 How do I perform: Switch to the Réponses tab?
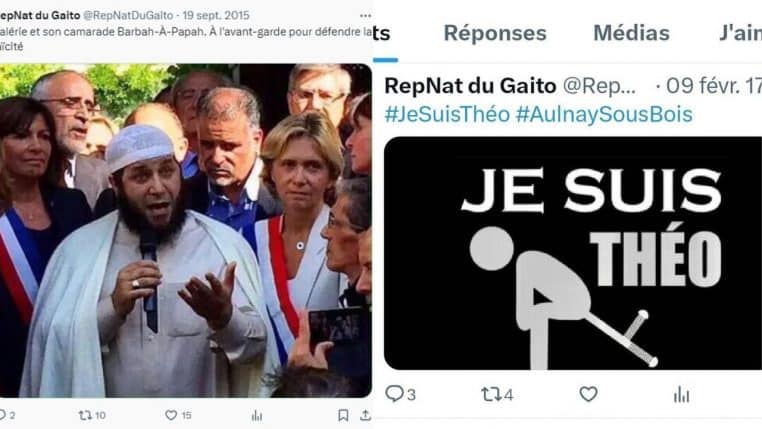[495, 33]
